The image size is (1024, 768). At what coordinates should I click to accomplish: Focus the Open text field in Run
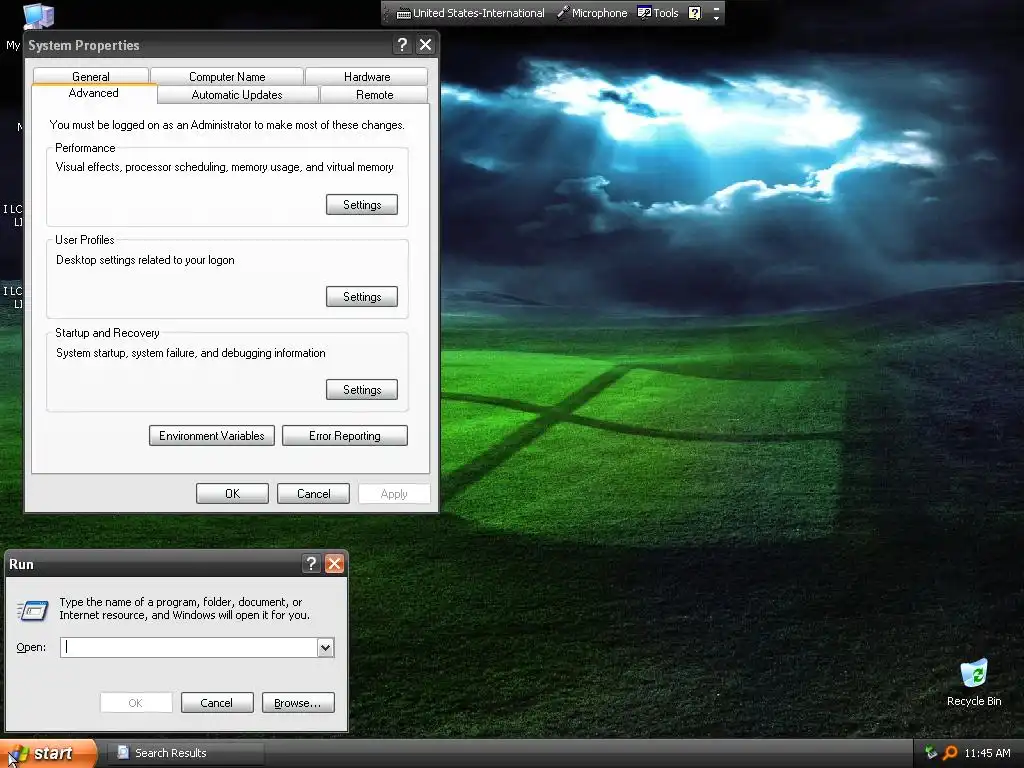[189, 647]
